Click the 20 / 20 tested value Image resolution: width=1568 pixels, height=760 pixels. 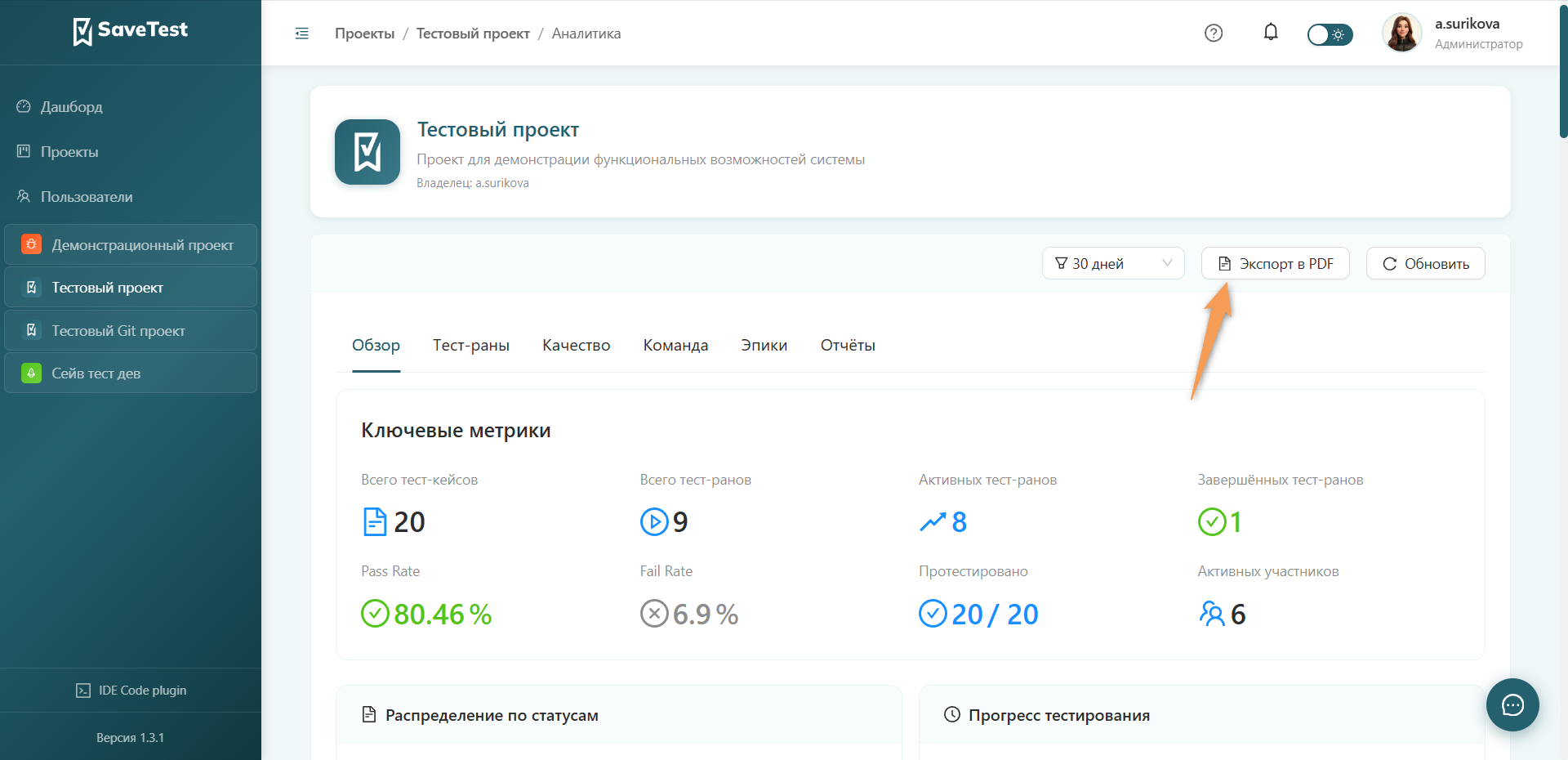(995, 615)
